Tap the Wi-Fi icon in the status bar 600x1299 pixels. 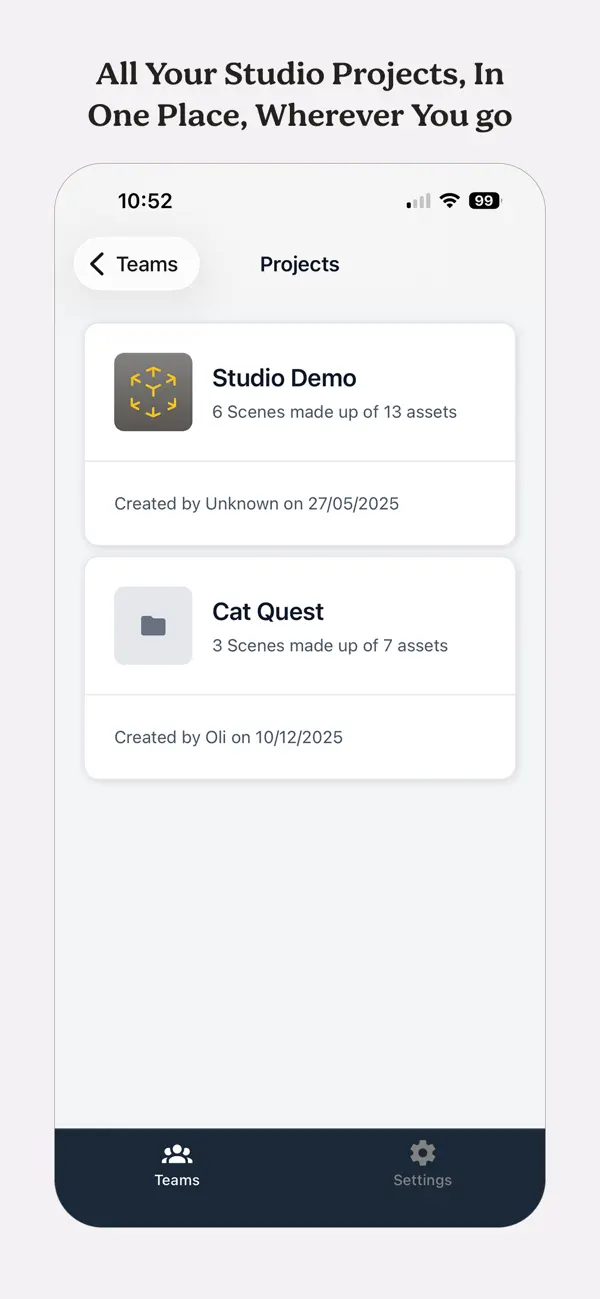pos(448,199)
